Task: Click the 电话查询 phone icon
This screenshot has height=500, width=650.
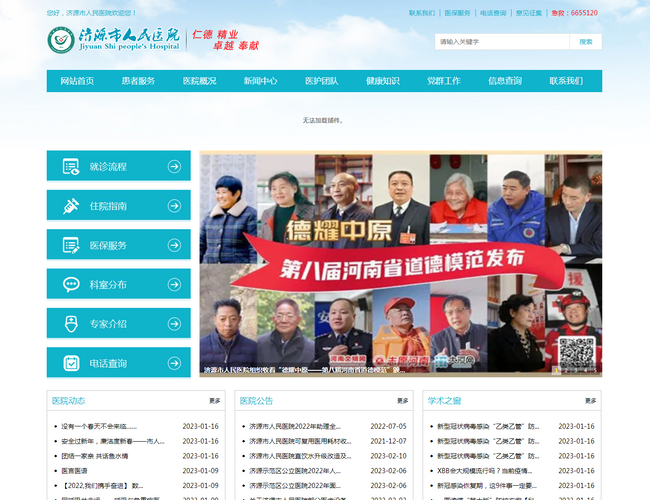Action: (71, 362)
